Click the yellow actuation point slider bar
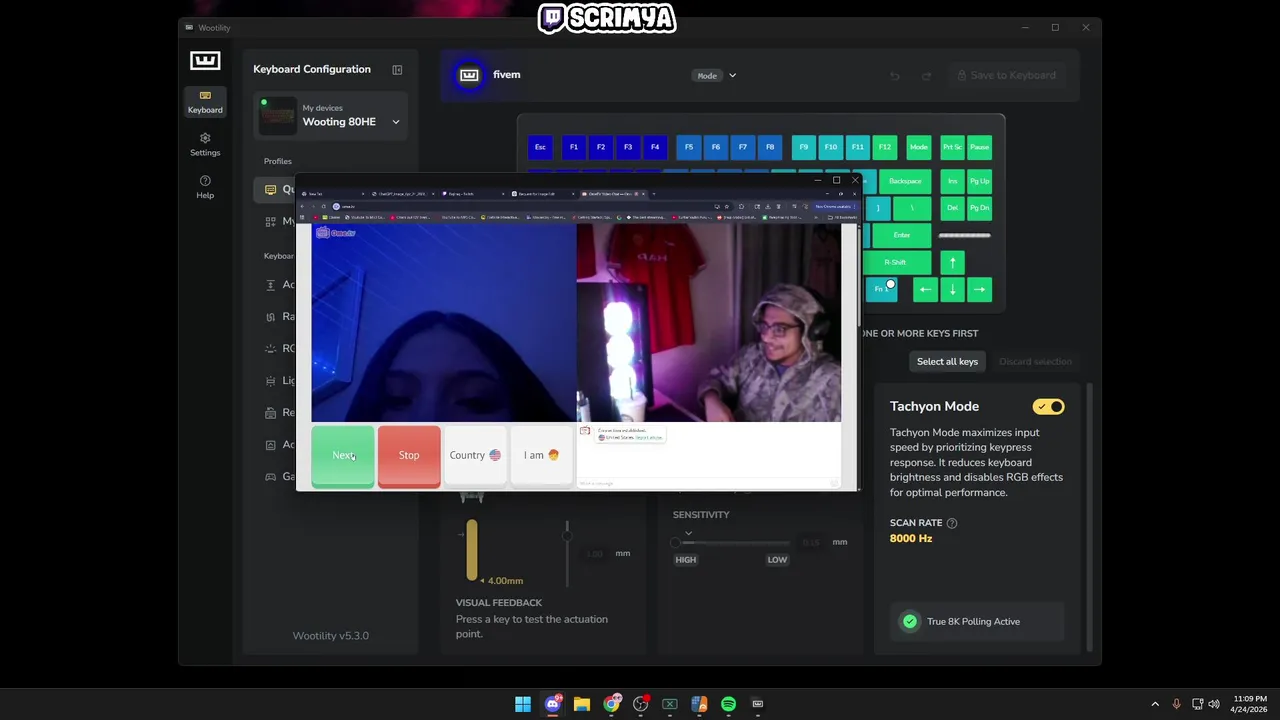Image resolution: width=1280 pixels, height=720 pixels. pyautogui.click(x=471, y=548)
